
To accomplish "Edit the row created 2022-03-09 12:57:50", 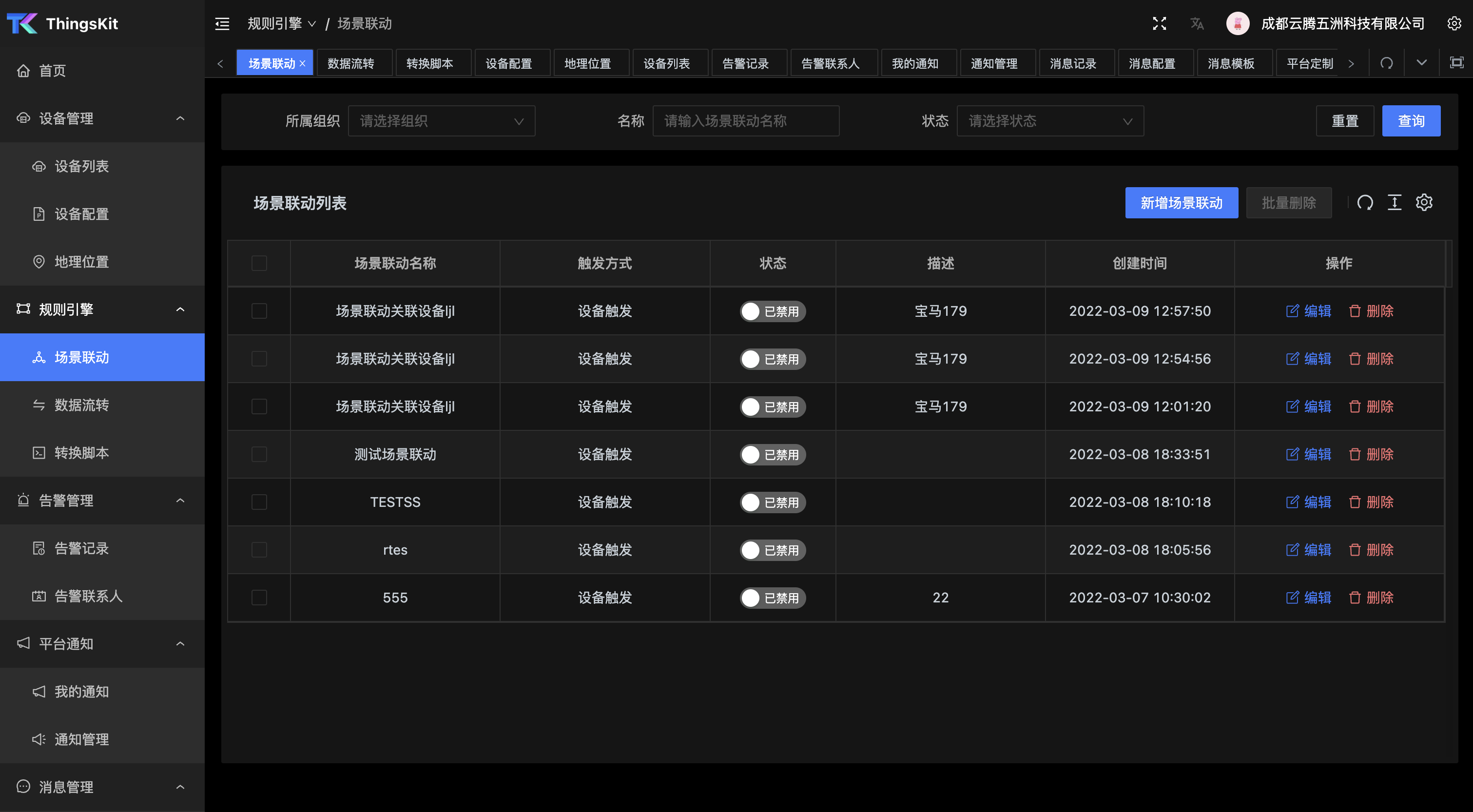I will pyautogui.click(x=1308, y=311).
